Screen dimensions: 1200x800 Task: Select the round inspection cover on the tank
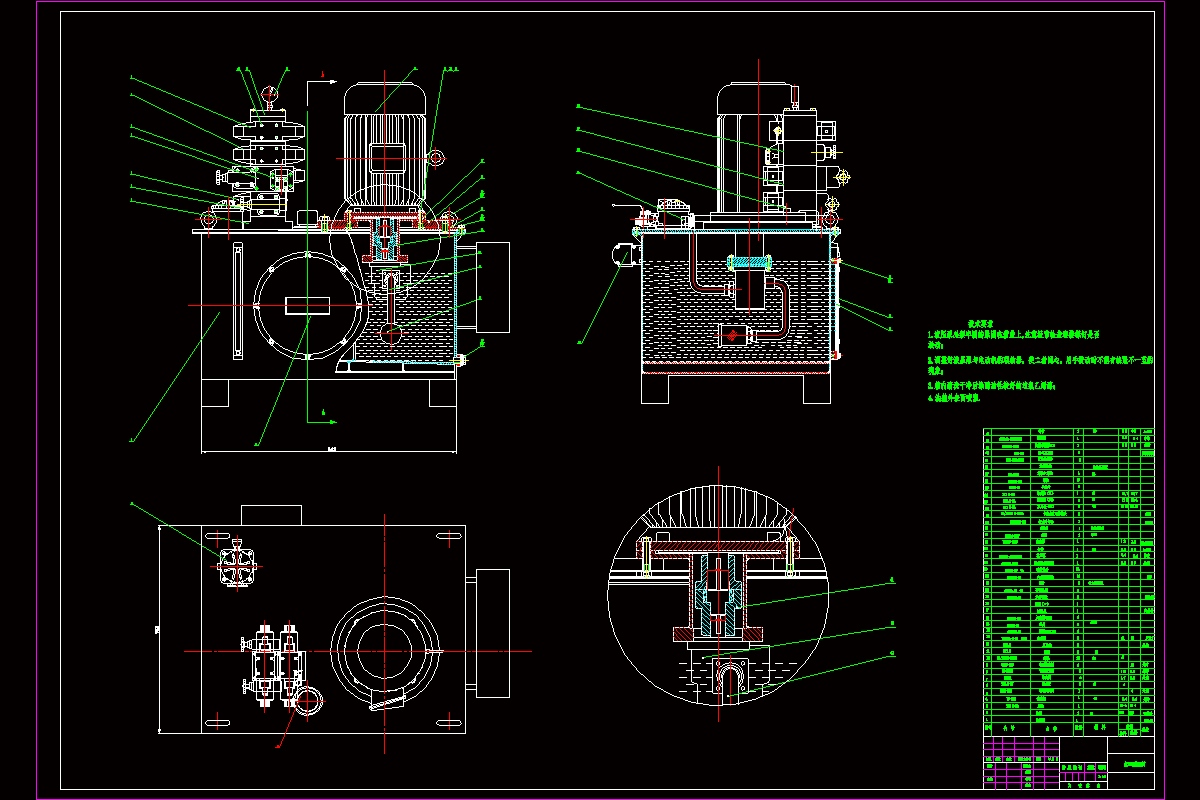307,304
